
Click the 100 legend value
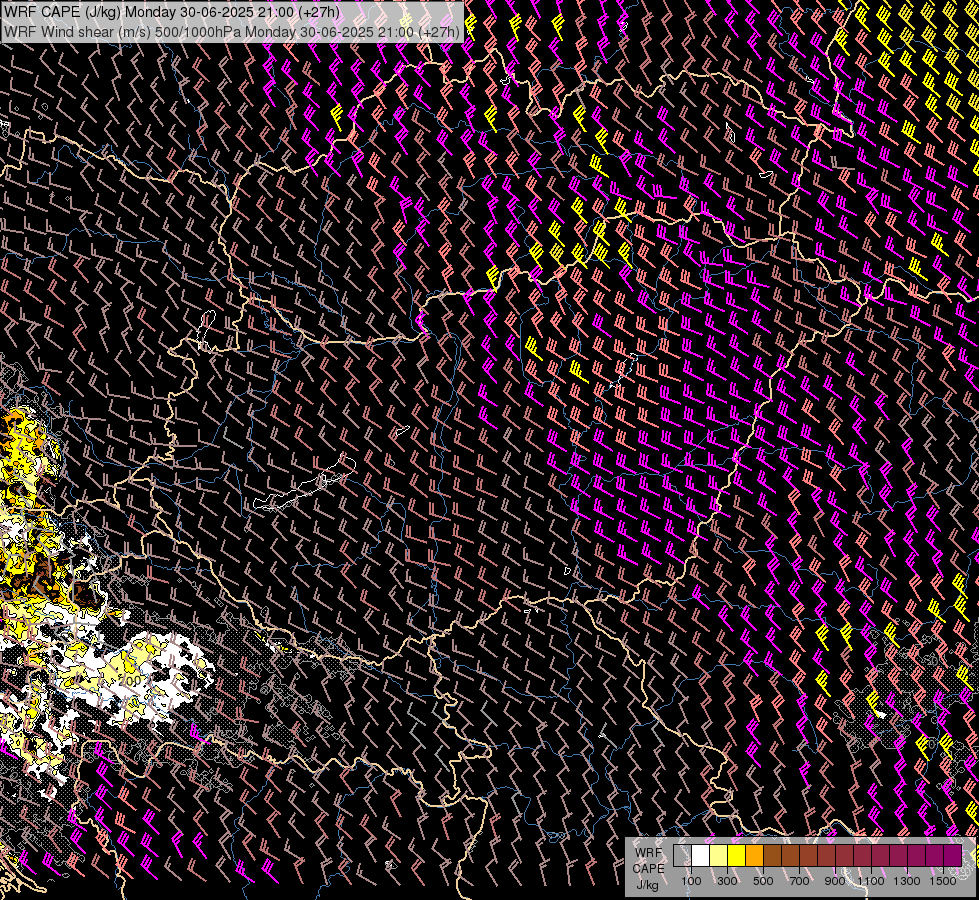[691, 881]
